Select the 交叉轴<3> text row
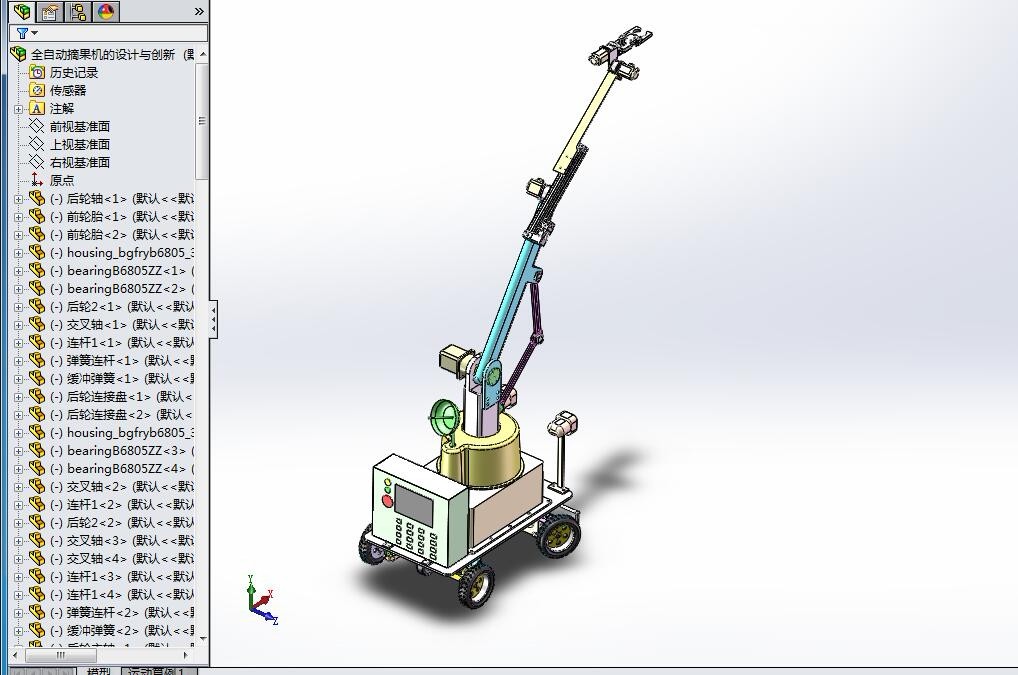 122,541
